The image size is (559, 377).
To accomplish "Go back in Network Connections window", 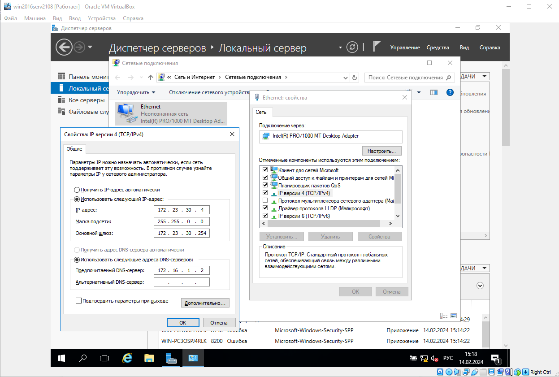I will pos(118,77).
